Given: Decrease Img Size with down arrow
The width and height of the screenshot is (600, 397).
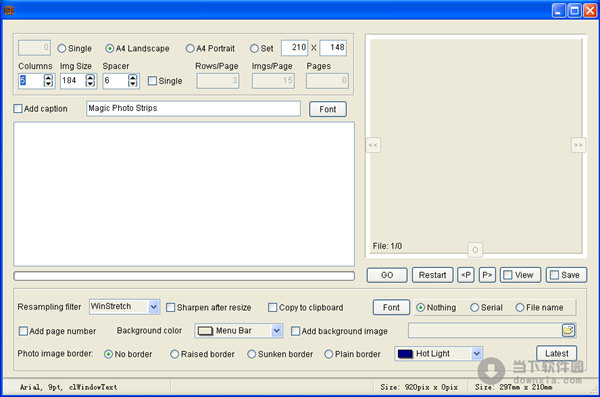Looking at the screenshot, I should 90,84.
